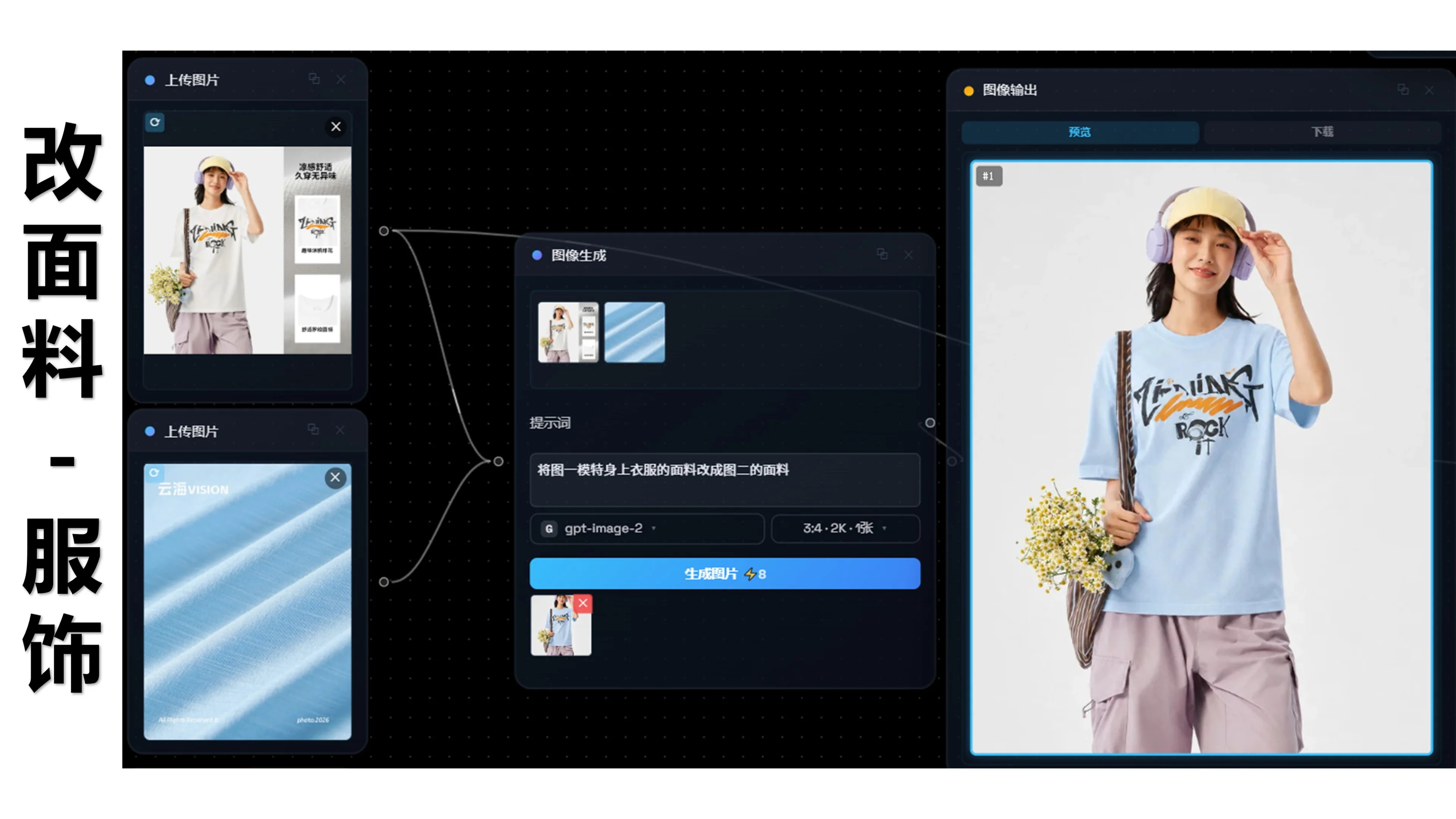Remove blue fabric image from bottom node
The height and width of the screenshot is (819, 1456).
tap(335, 478)
